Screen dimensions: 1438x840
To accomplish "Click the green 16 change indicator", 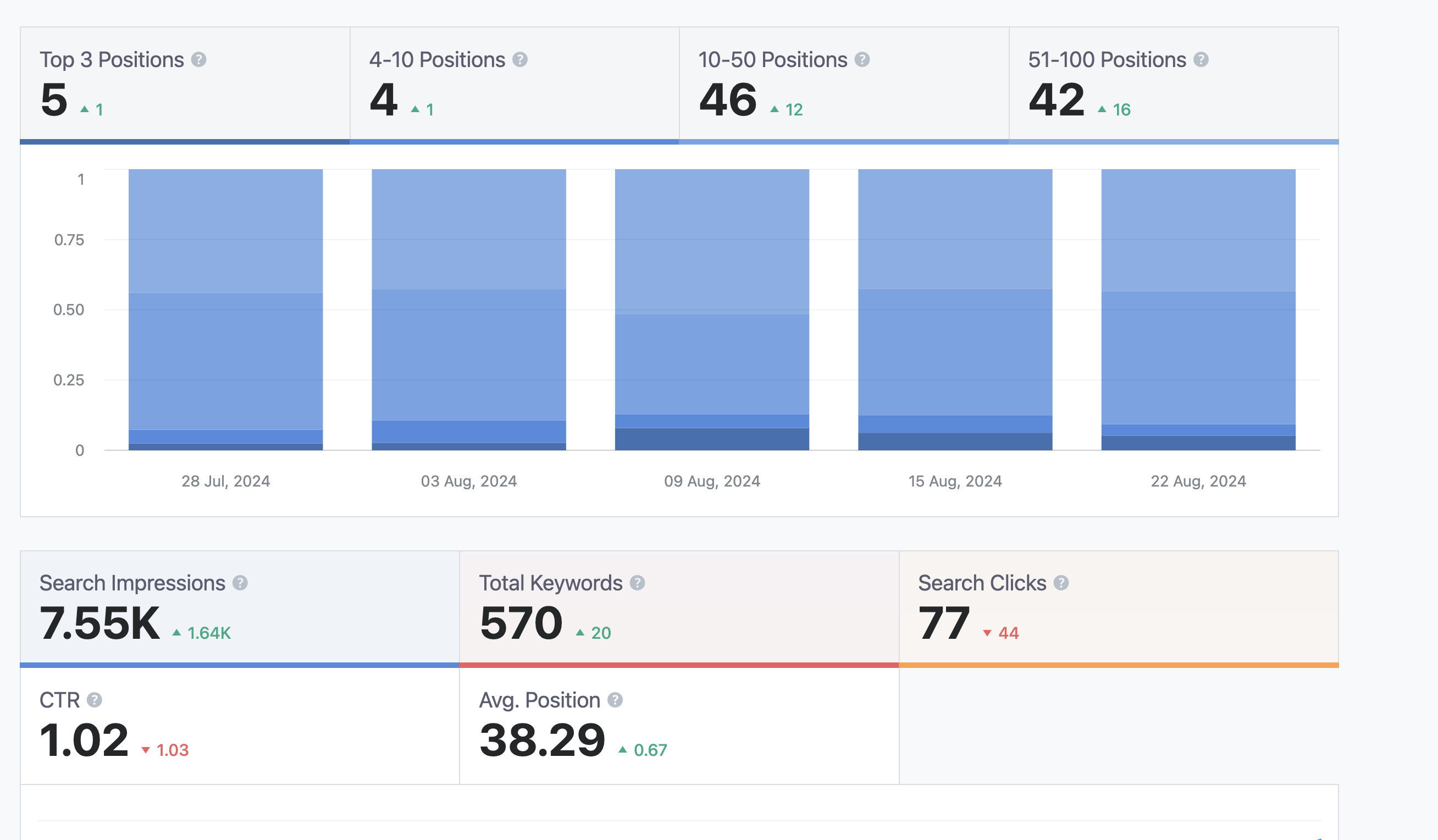I will (1114, 109).
